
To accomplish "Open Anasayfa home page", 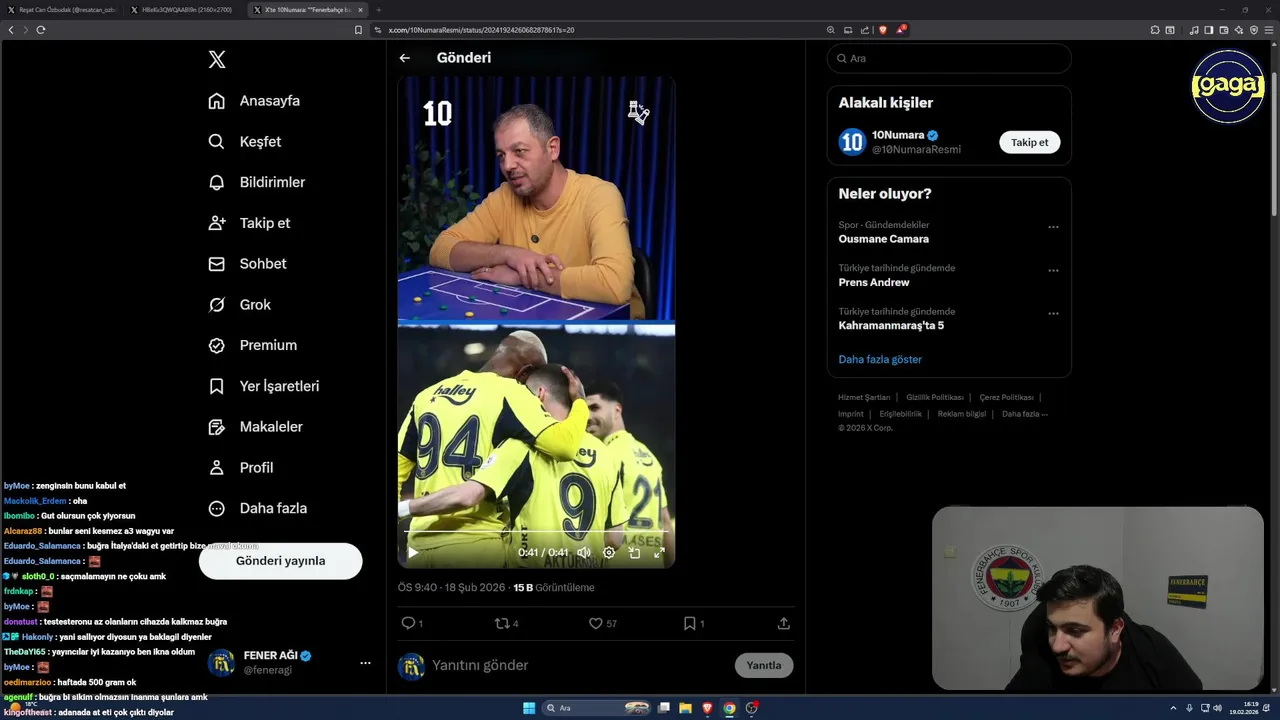I will [254, 101].
